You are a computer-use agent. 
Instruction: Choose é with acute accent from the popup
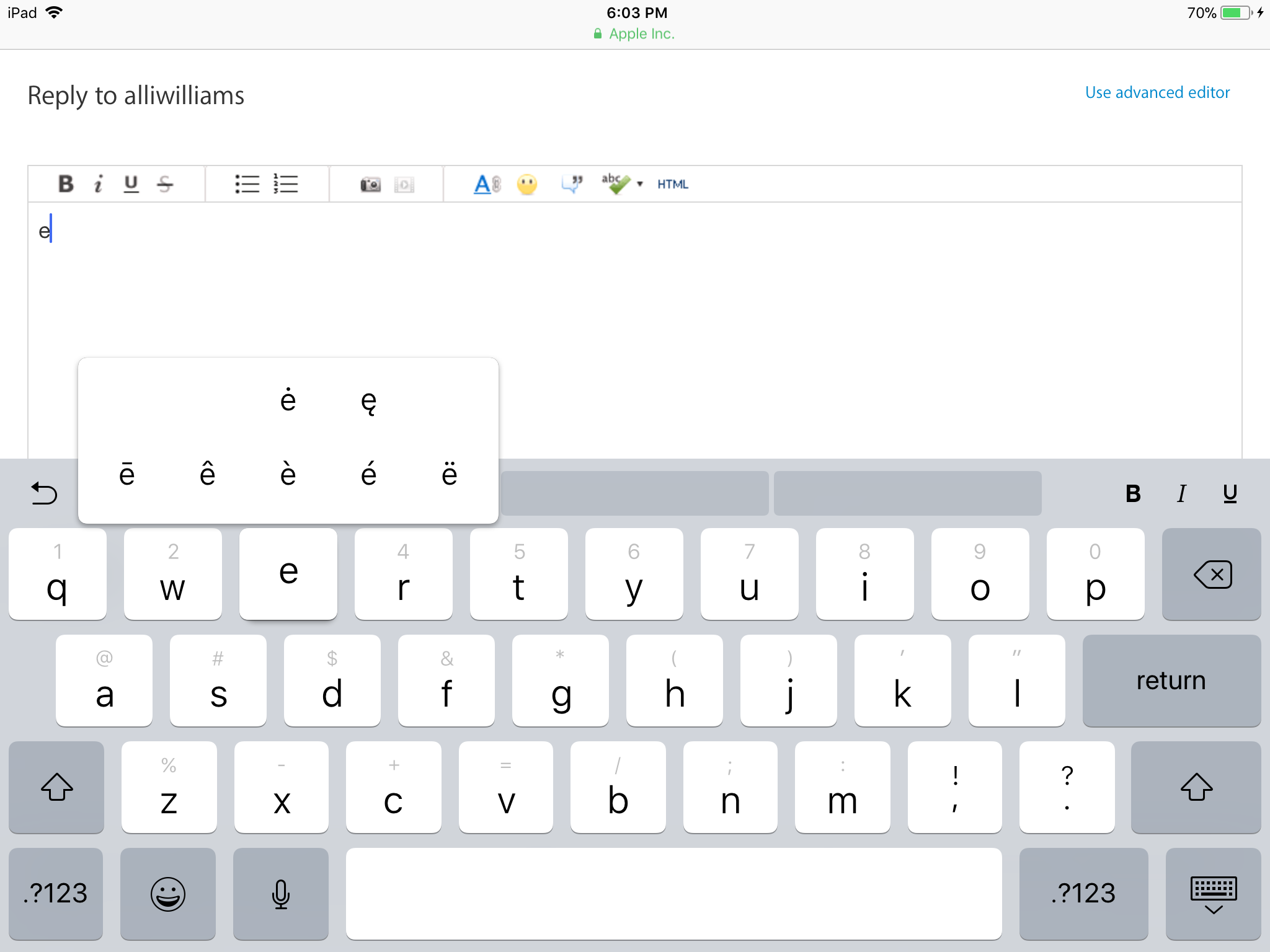pos(369,474)
